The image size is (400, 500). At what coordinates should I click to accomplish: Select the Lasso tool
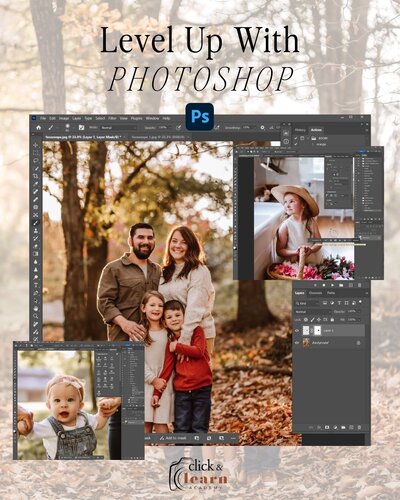(x=36, y=160)
